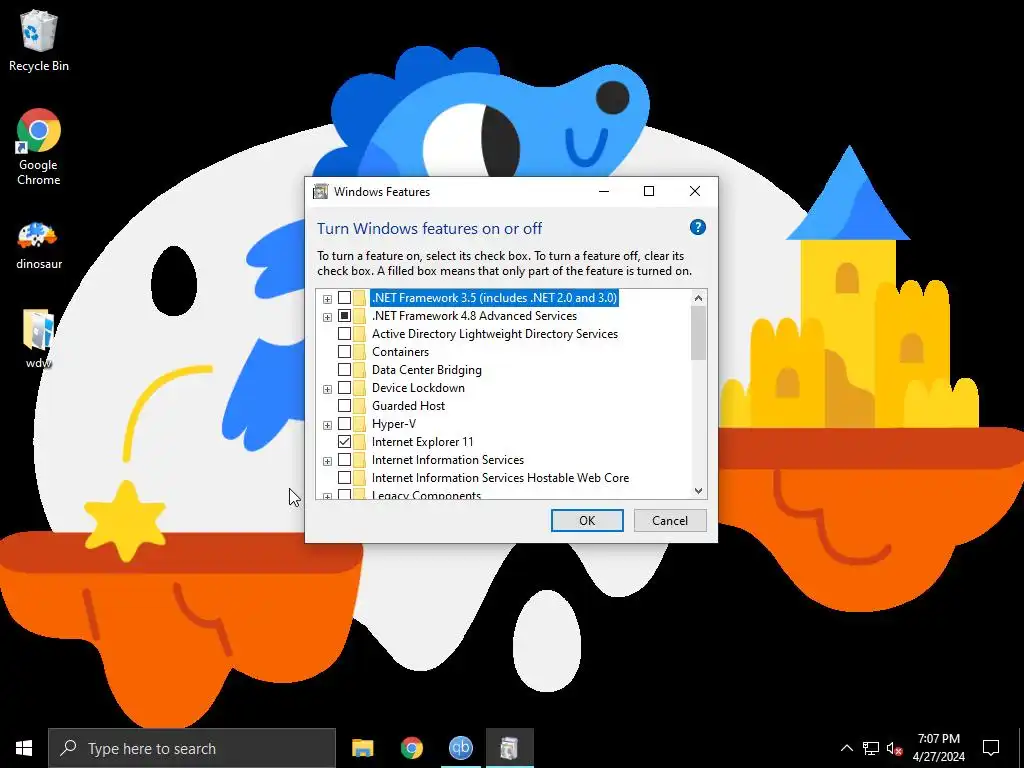Viewport: 1024px width, 768px height.
Task: Open the clock showing 7:07 PM
Action: (x=938, y=748)
